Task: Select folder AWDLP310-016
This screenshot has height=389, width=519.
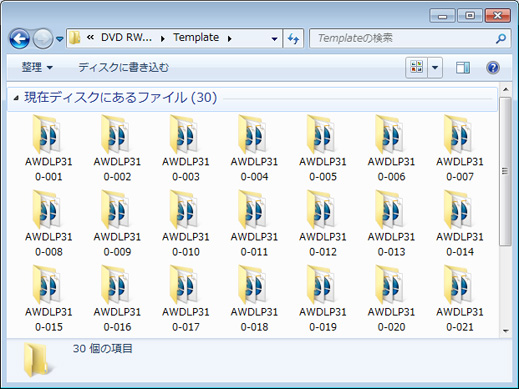Action: click(117, 299)
